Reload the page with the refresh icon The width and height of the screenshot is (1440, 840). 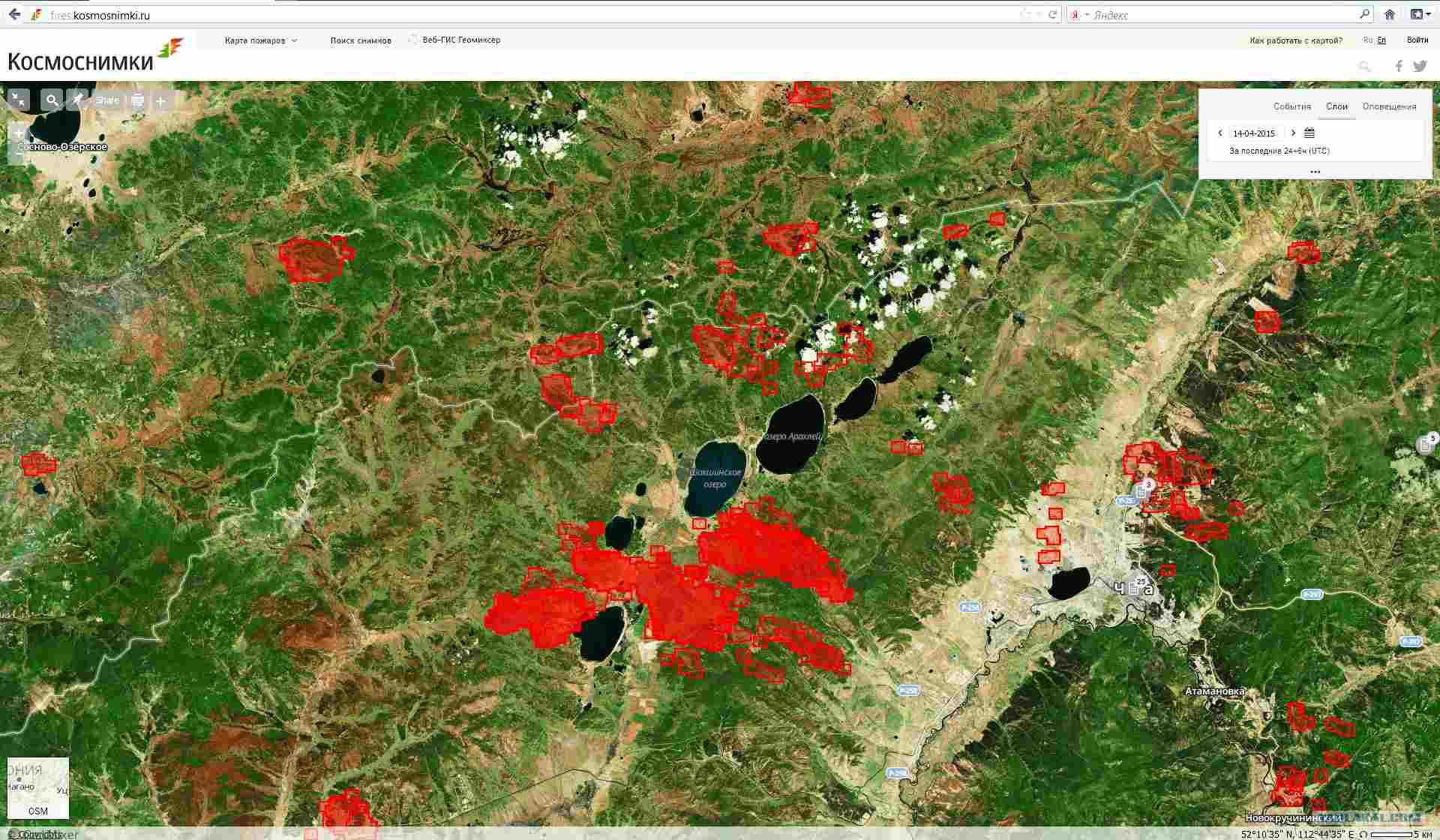click(x=1053, y=14)
